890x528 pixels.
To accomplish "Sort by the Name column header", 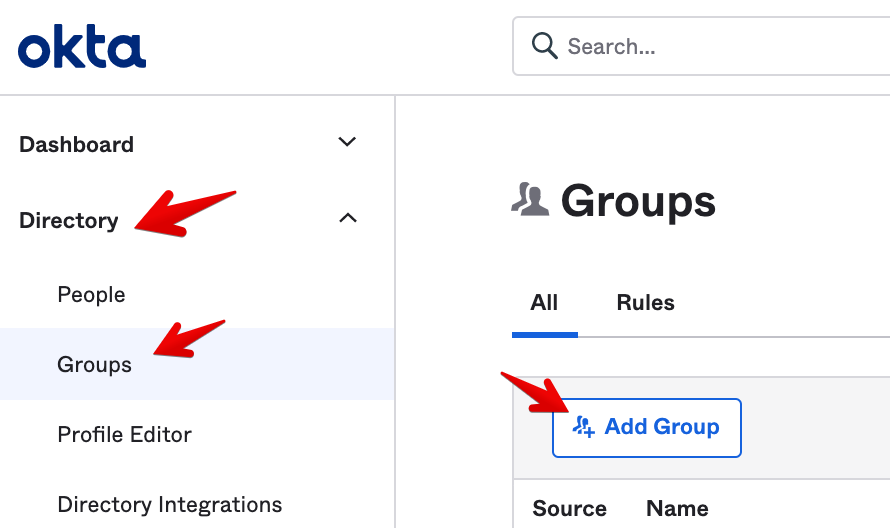I will pos(677,508).
